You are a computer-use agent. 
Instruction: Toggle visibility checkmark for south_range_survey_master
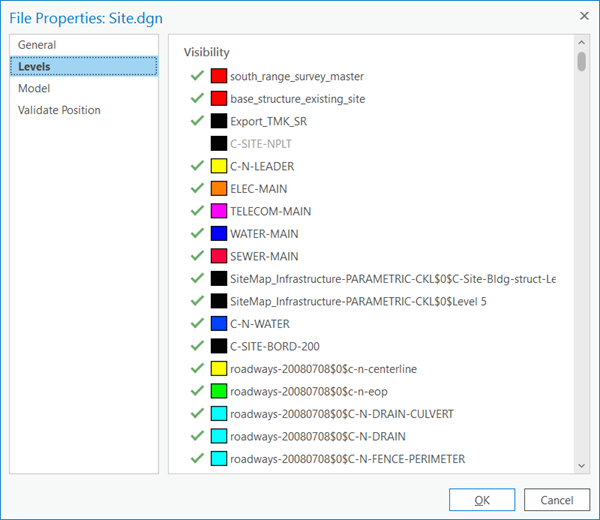(x=196, y=76)
